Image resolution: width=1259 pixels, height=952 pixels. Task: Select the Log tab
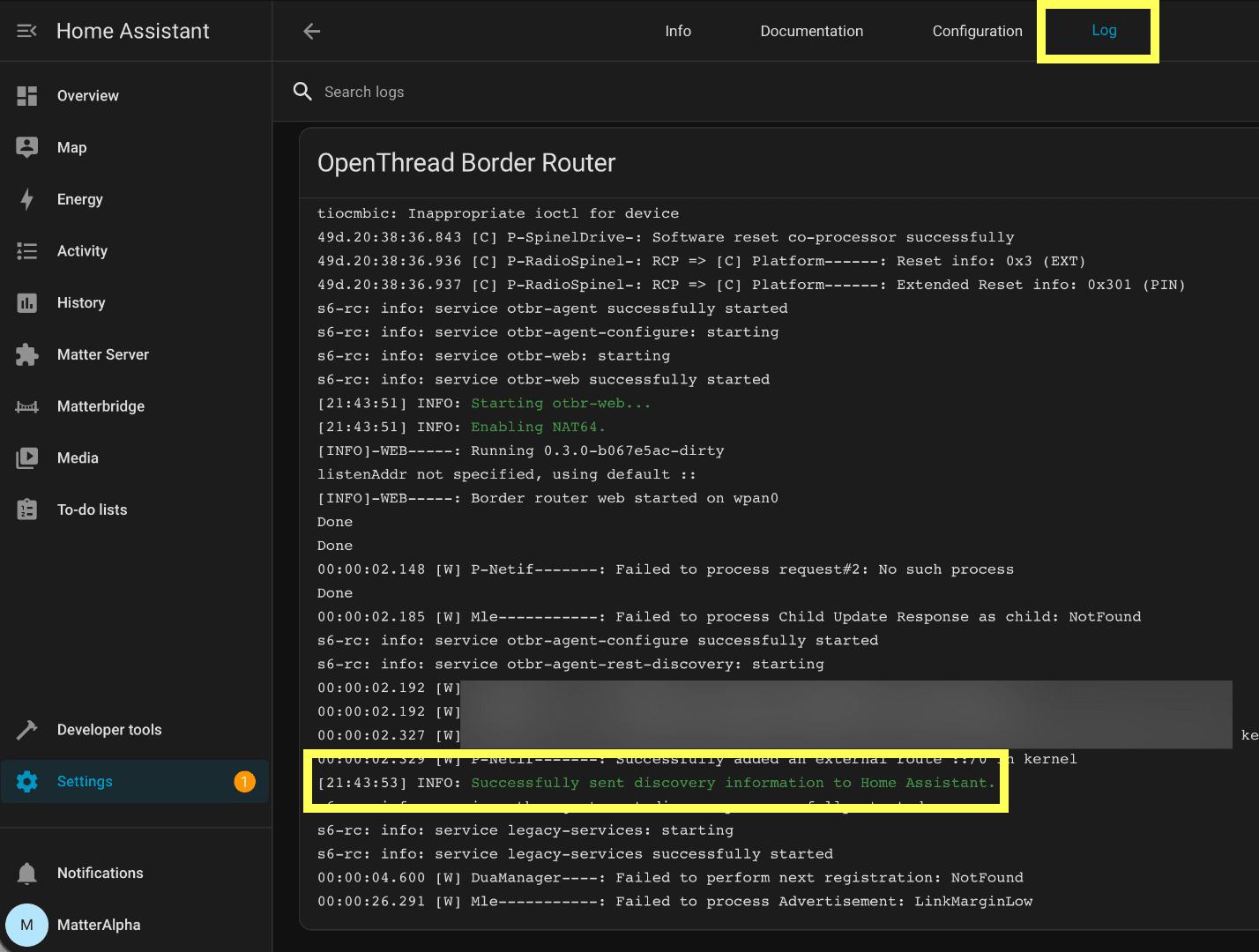tap(1104, 31)
